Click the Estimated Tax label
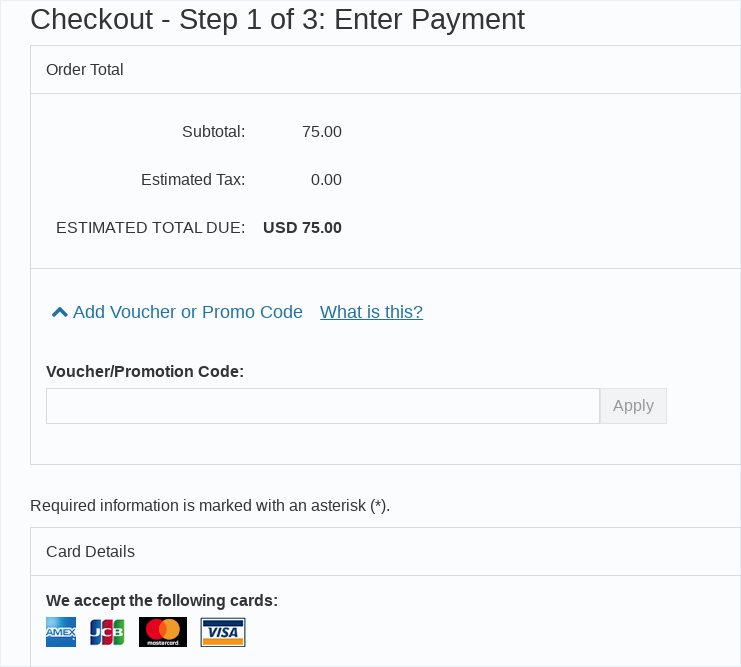 pyautogui.click(x=193, y=180)
